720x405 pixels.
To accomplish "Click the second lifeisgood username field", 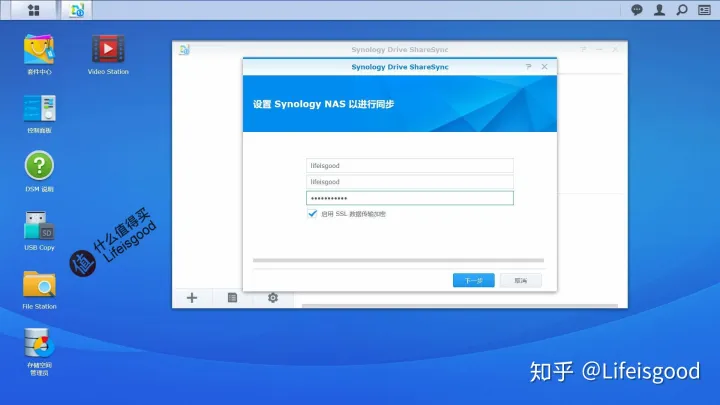I will (x=410, y=182).
